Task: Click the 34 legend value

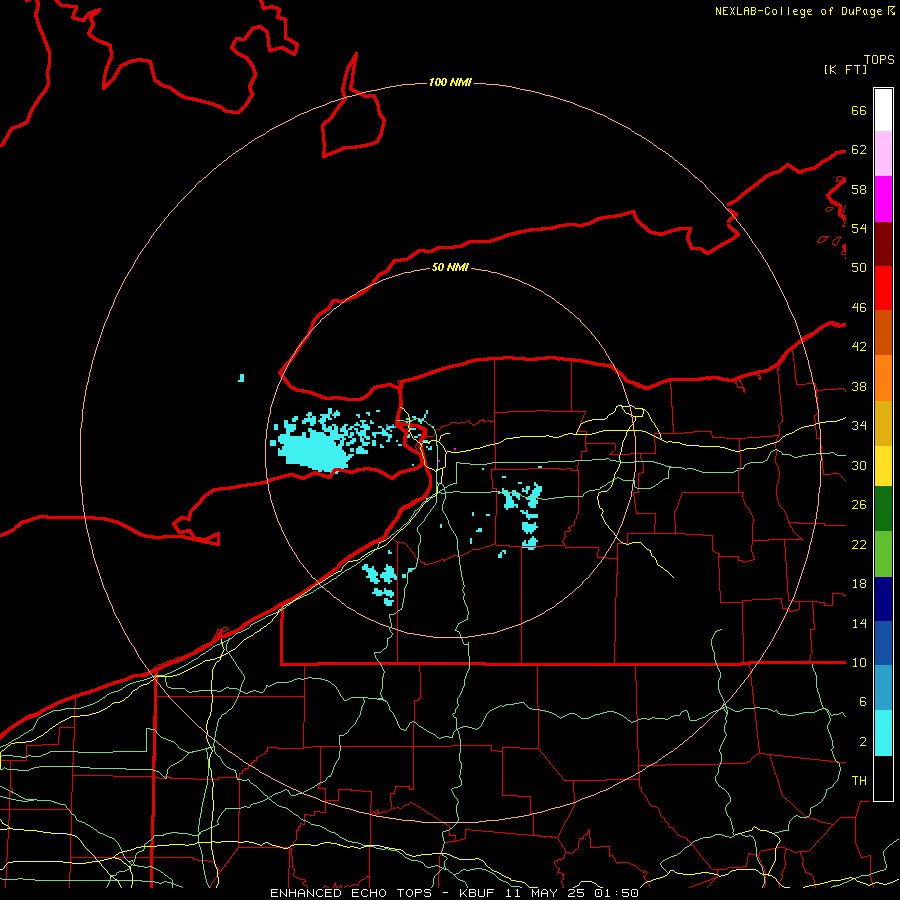Action: (859, 426)
